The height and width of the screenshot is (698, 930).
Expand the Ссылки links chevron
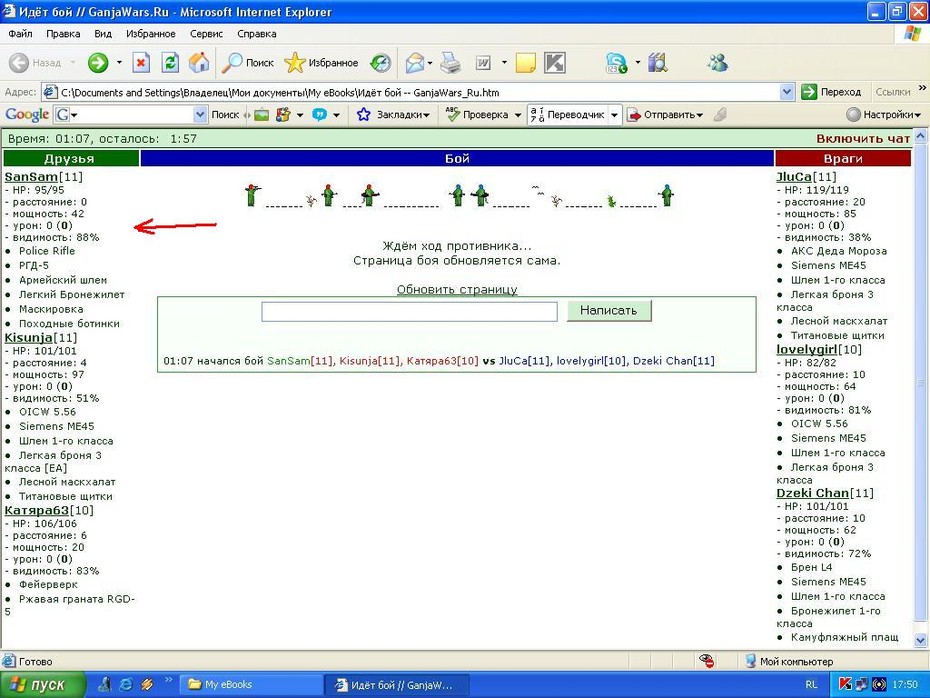[922, 88]
